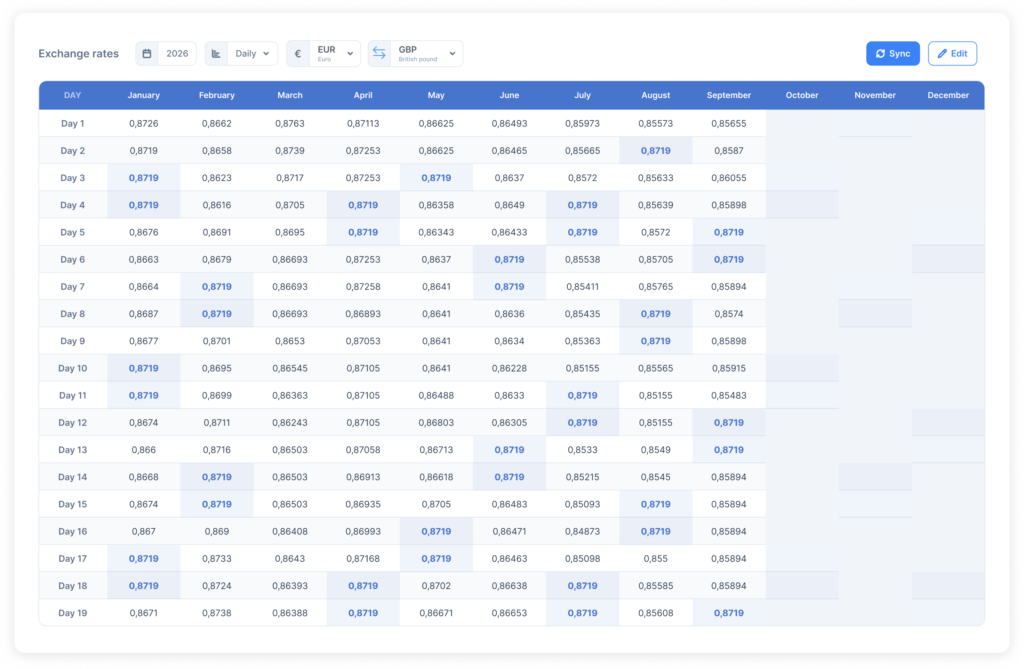The height and width of the screenshot is (669, 1024).
Task: Select September Day 3 rate 0,86055
Action: coord(729,178)
